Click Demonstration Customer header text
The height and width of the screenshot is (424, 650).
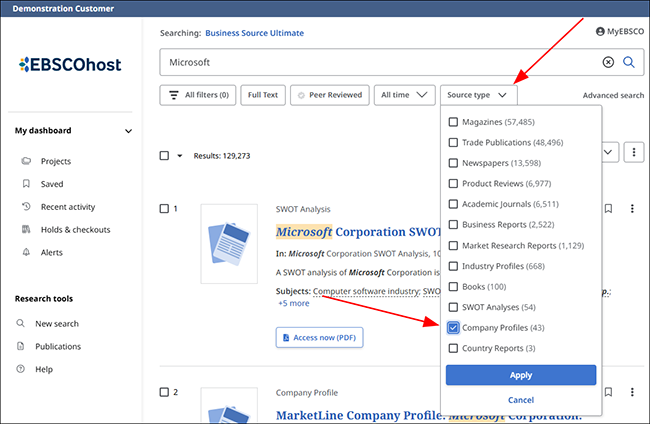(x=63, y=9)
